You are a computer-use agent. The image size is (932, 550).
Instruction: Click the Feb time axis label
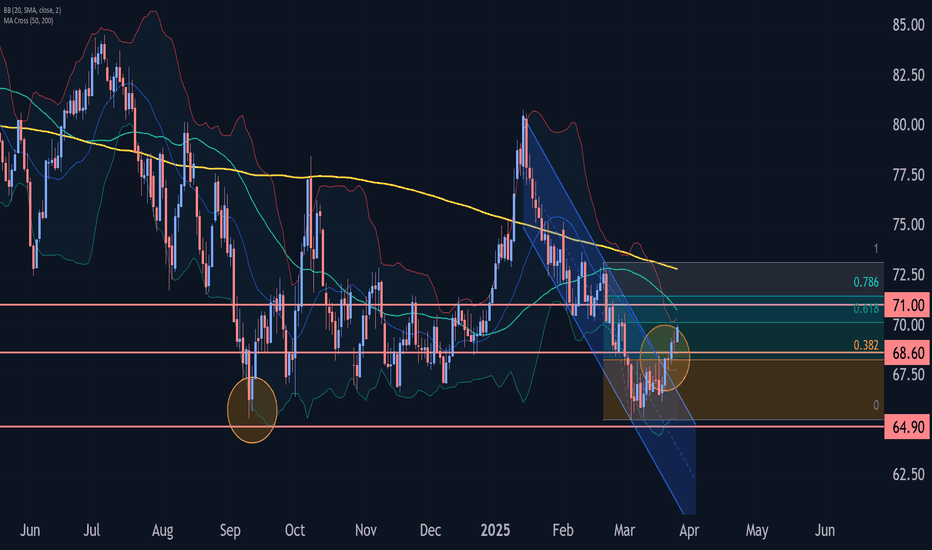563,530
